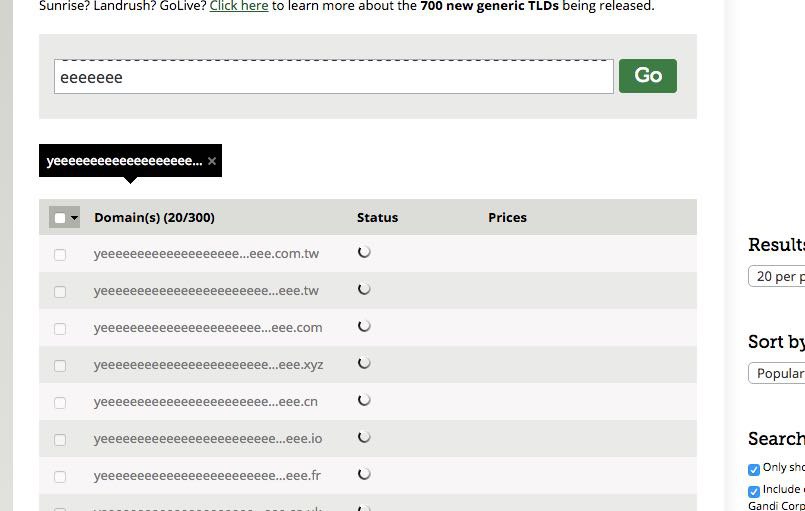Open the '20 per page' results dropdown
Screen dimensions: 805x511
pyautogui.click(x=776, y=276)
